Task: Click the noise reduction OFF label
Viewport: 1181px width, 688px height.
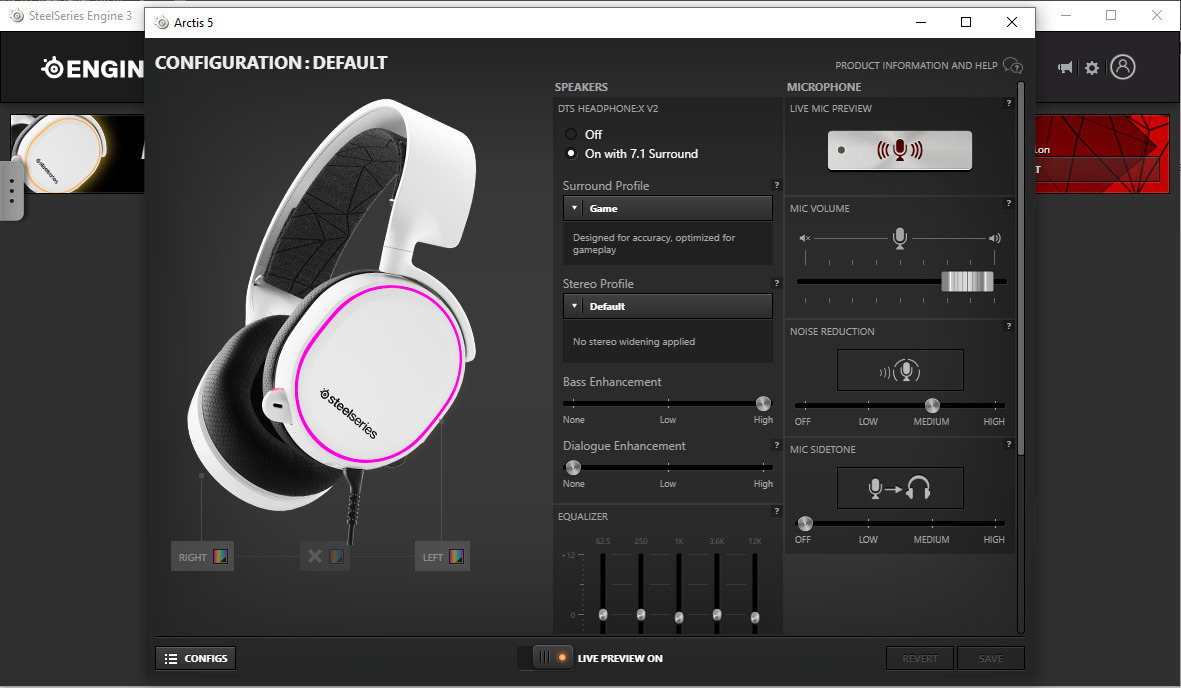Action: pyautogui.click(x=803, y=421)
